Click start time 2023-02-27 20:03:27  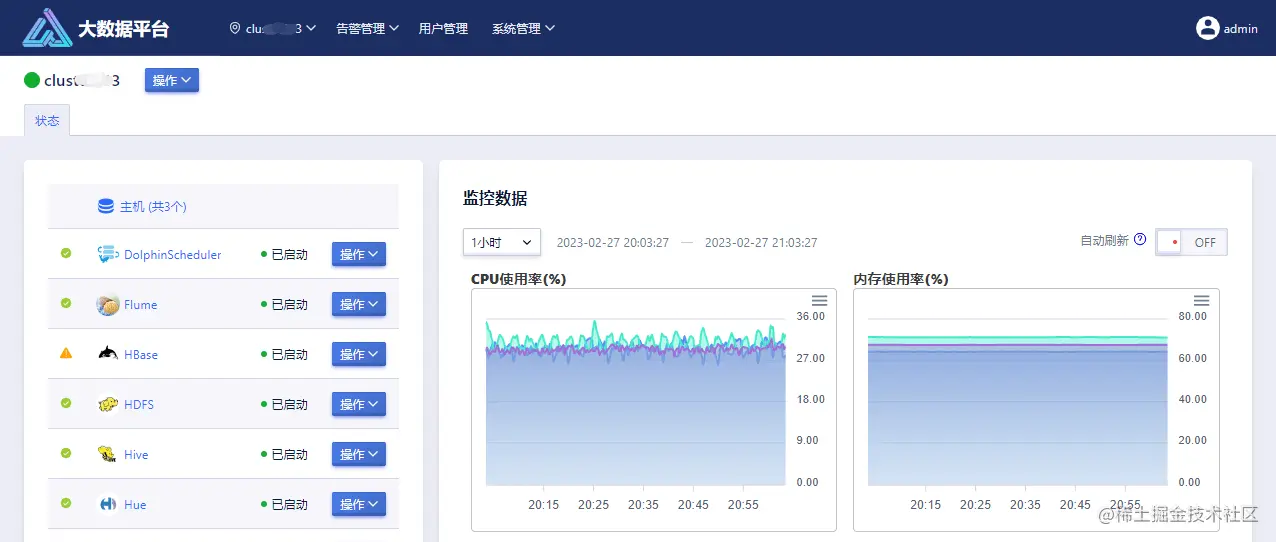point(613,242)
